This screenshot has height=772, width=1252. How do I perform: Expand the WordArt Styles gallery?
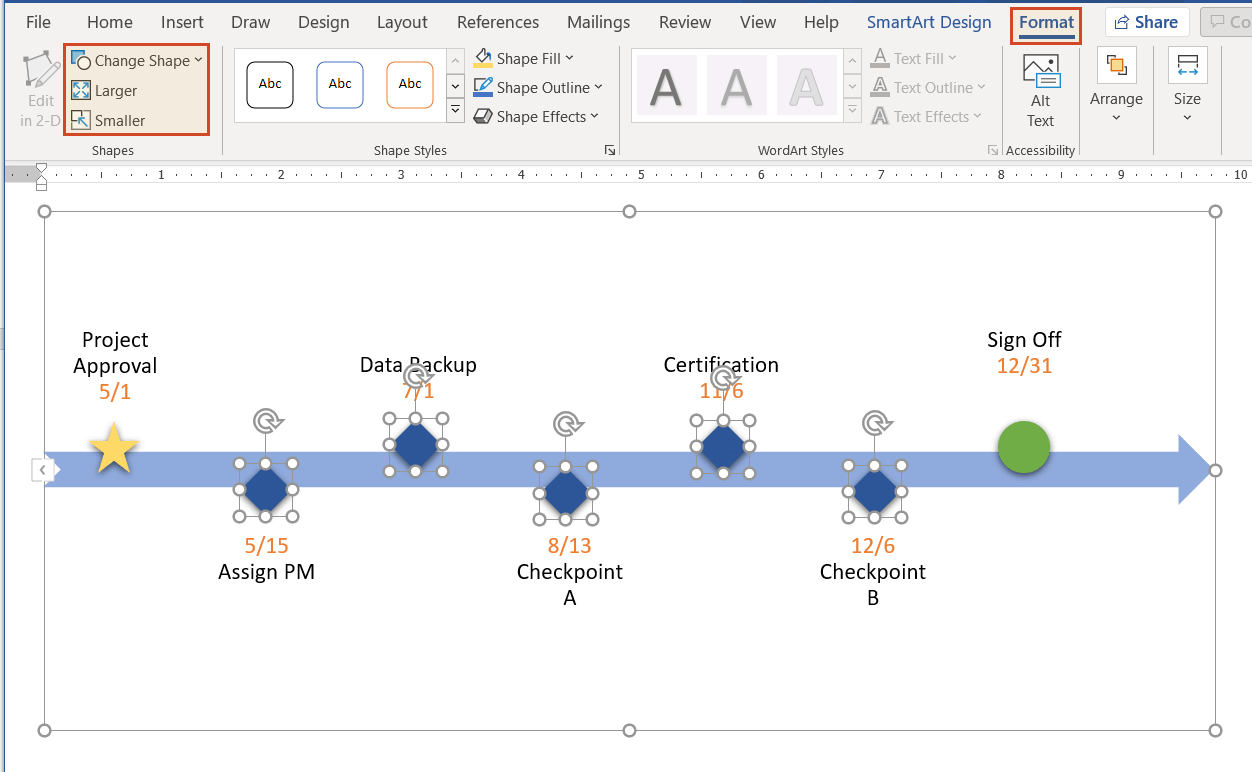pos(852,110)
